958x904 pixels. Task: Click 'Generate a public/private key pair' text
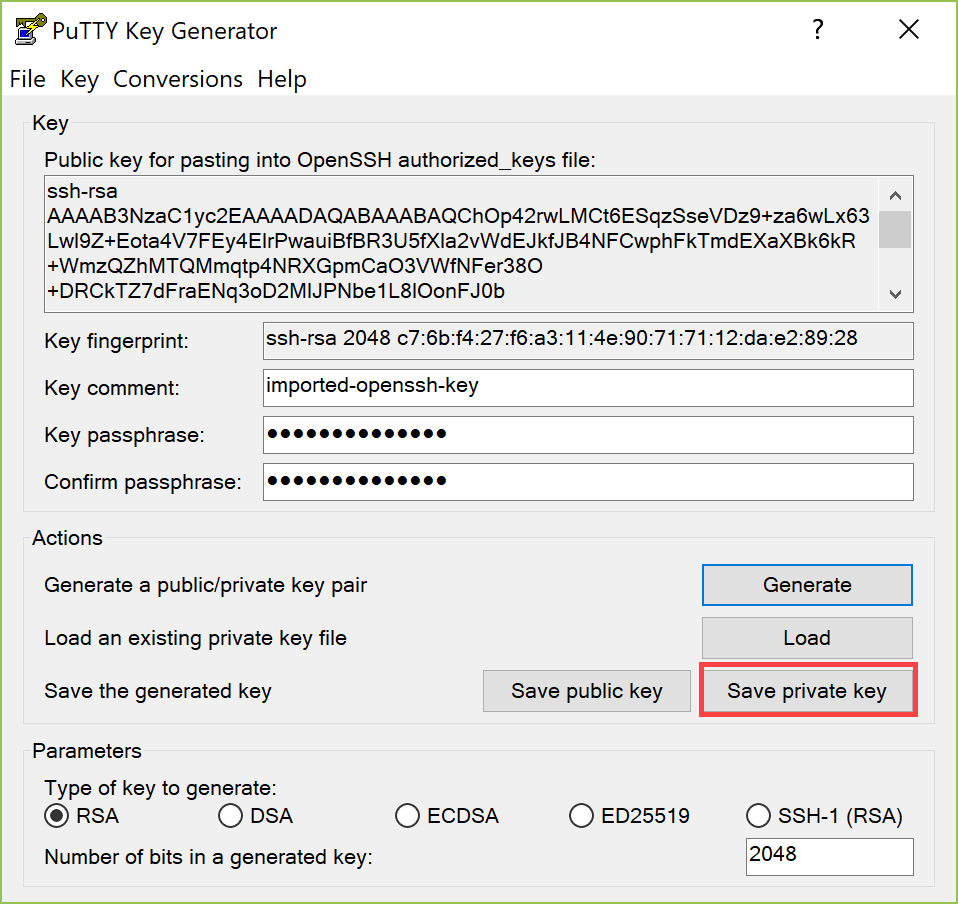(206, 585)
